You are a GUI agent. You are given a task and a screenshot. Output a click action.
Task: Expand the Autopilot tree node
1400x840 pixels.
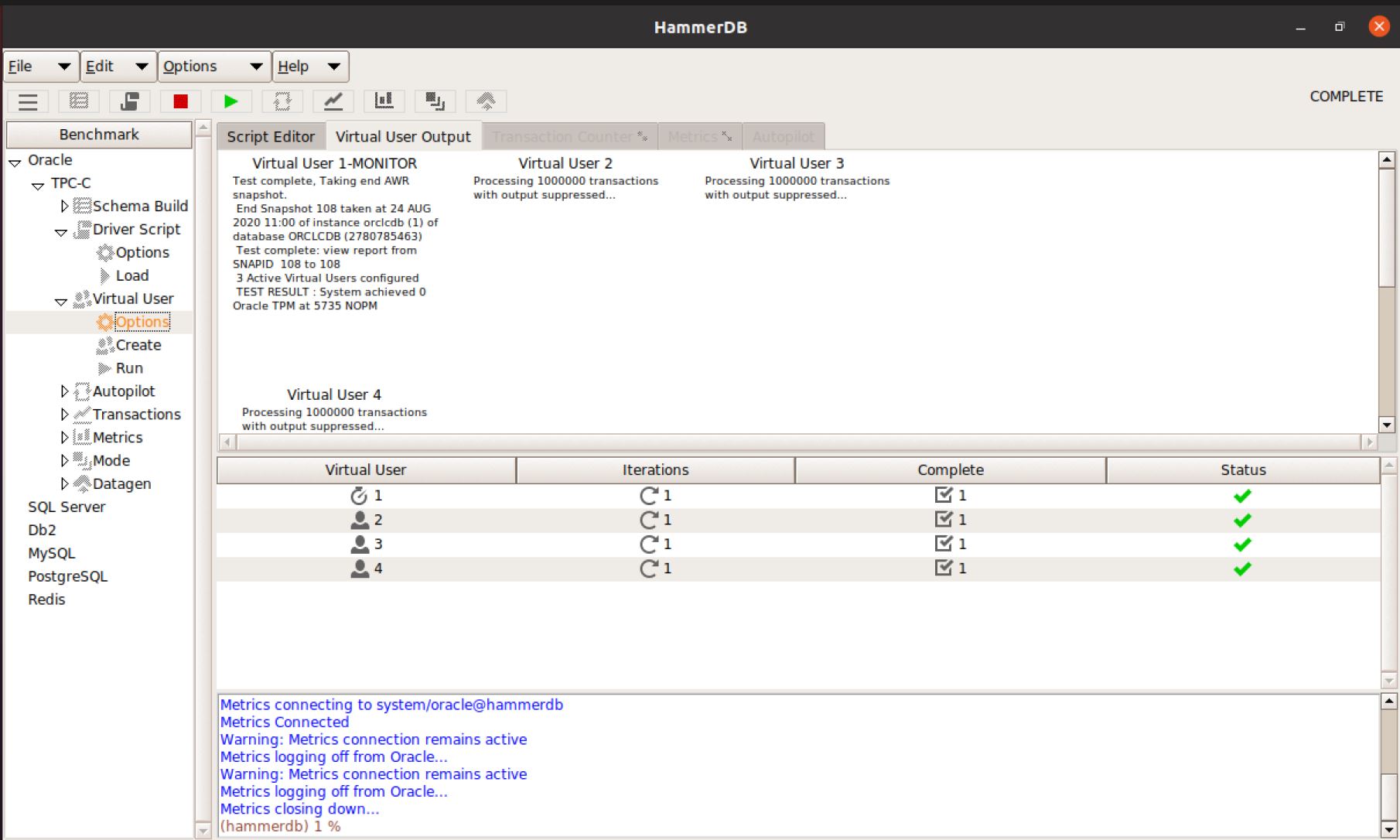point(64,392)
